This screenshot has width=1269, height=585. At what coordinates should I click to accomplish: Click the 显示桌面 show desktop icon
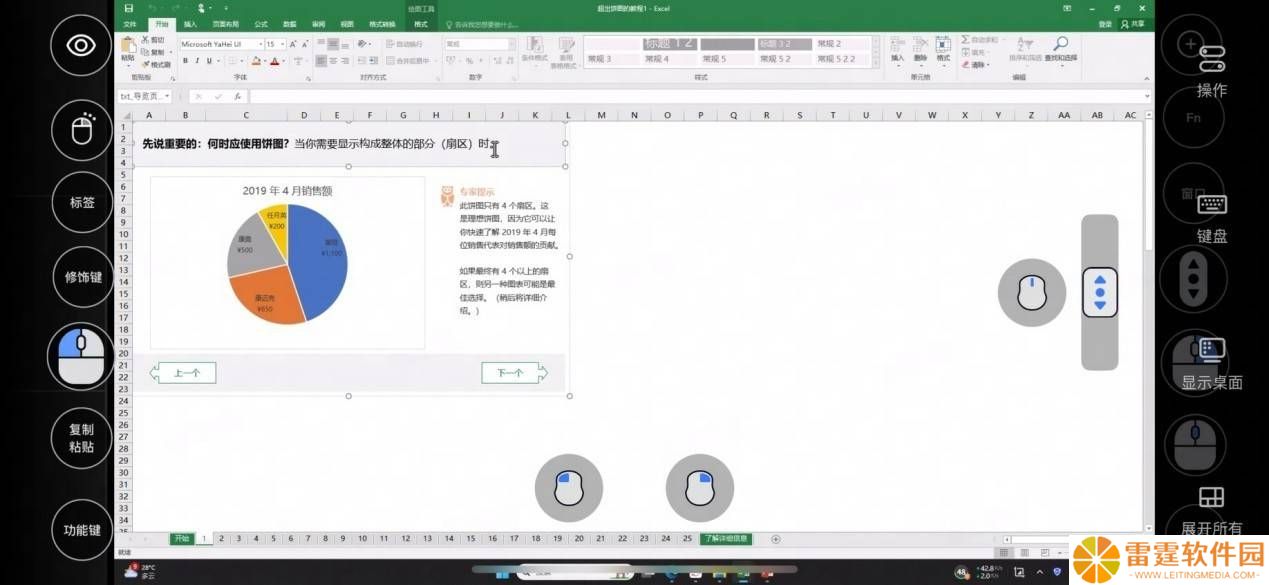tap(1212, 349)
